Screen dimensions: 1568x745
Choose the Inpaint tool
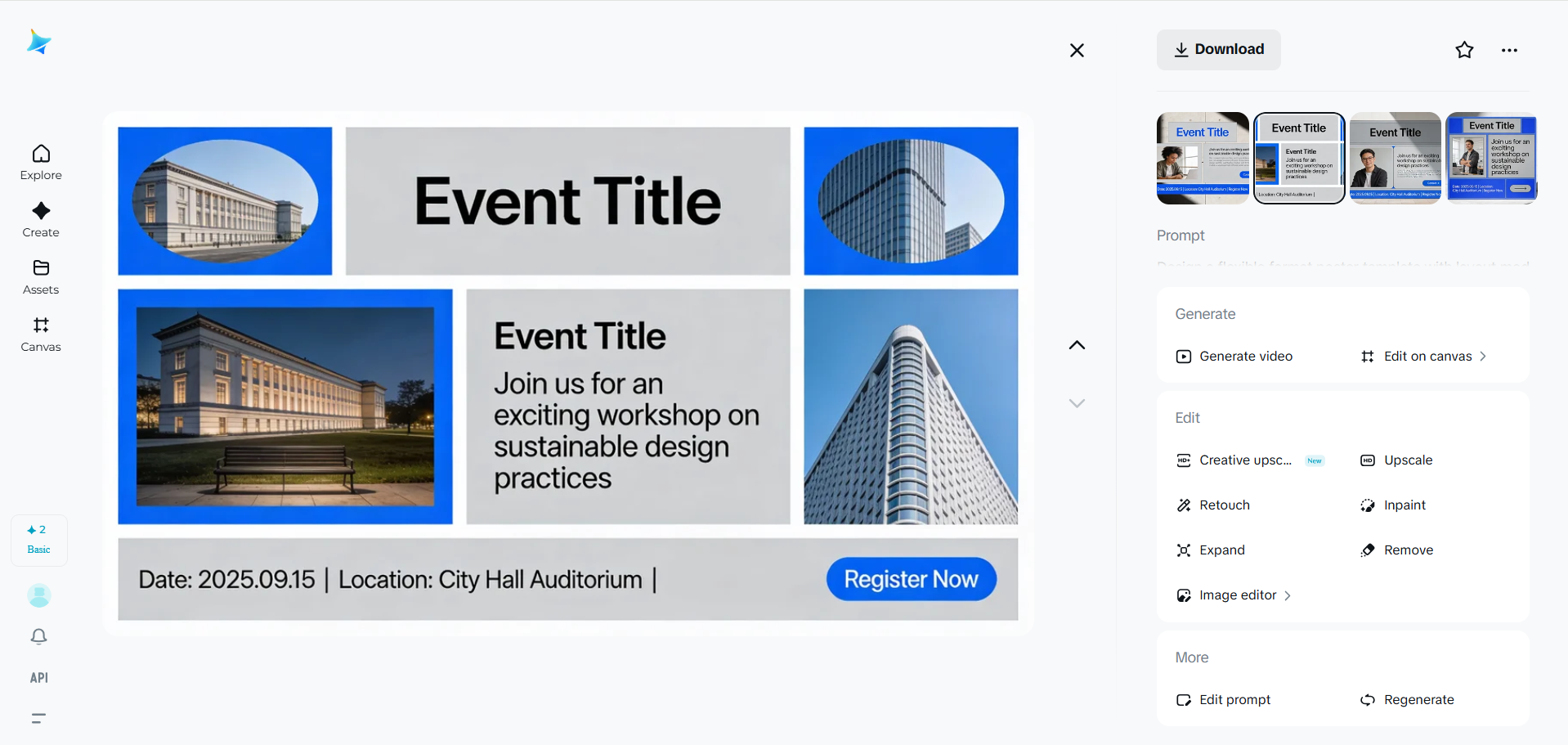tap(1404, 505)
